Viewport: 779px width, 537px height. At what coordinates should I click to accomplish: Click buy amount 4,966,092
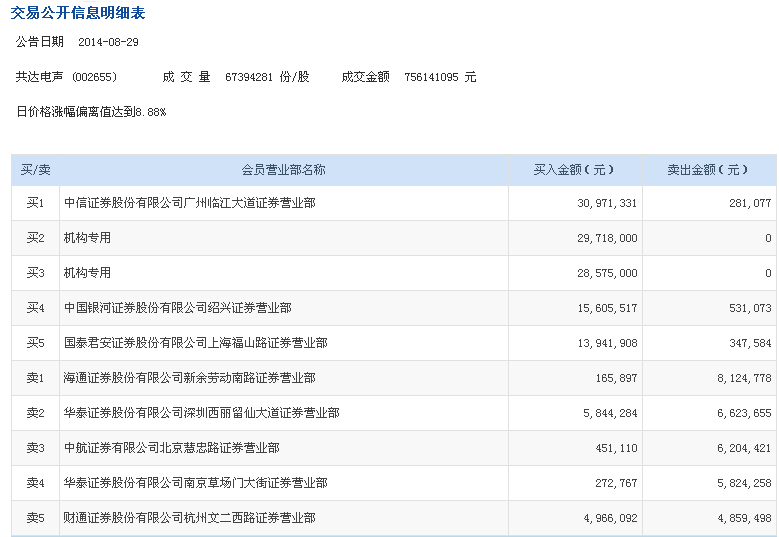point(610,519)
